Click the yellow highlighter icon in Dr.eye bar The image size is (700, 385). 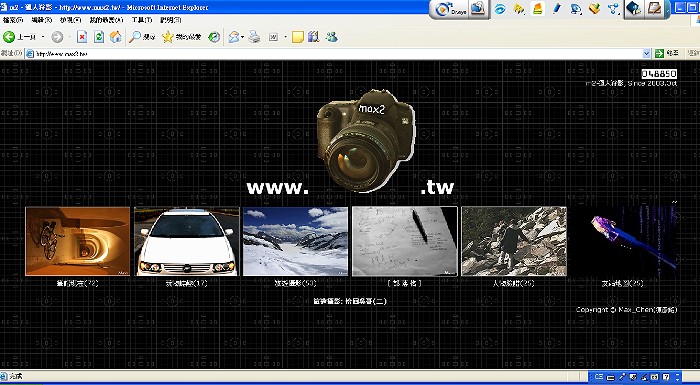pos(519,9)
